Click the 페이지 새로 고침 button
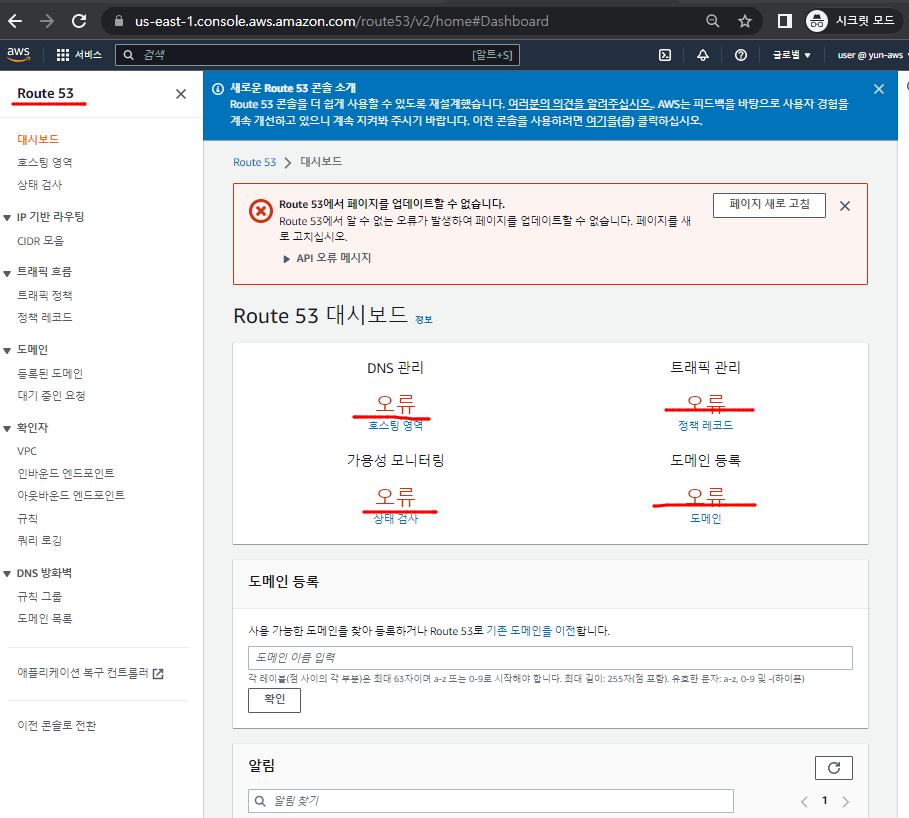This screenshot has height=818, width=909. tap(769, 205)
